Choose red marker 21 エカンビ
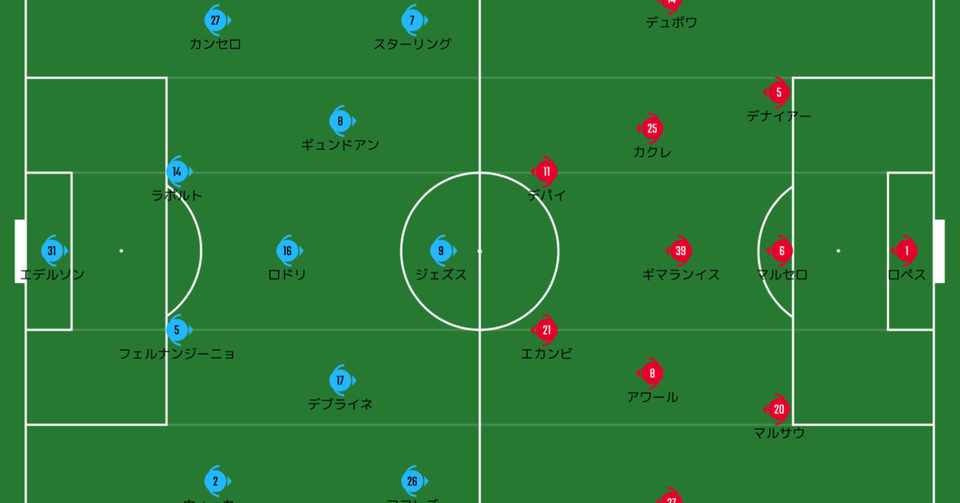Image resolution: width=960 pixels, height=503 pixels. point(546,330)
